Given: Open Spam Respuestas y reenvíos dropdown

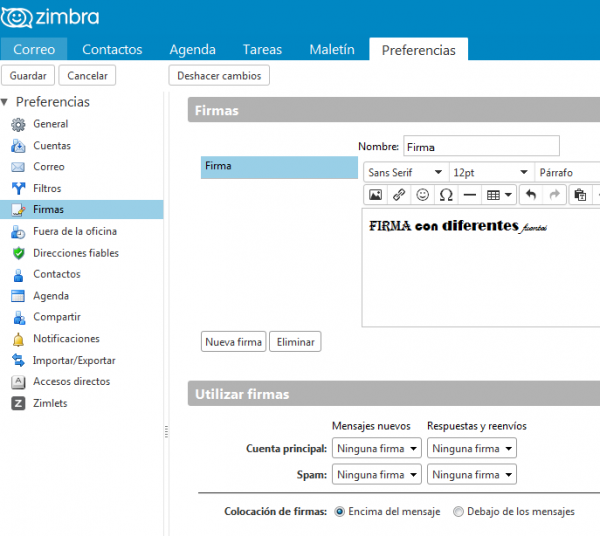Looking at the screenshot, I should click(x=472, y=474).
